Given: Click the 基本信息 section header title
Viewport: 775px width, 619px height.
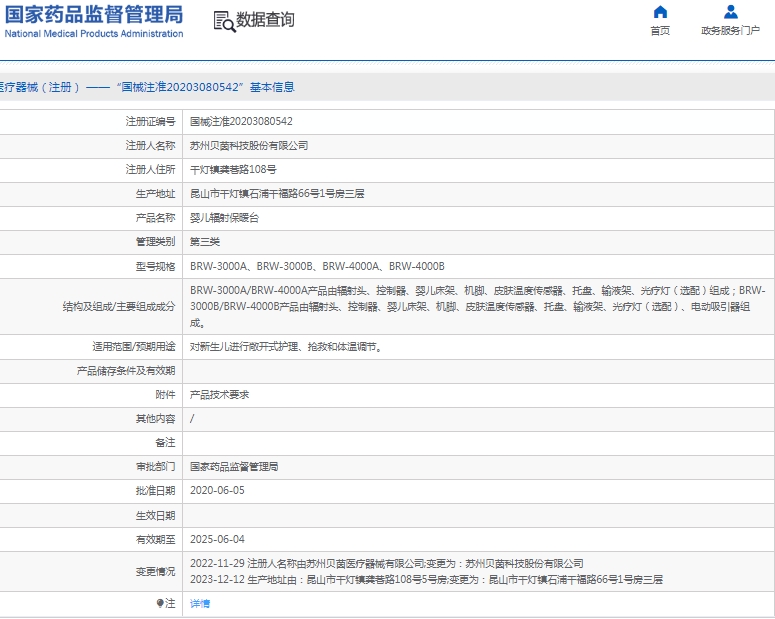Looking at the screenshot, I should 272,87.
